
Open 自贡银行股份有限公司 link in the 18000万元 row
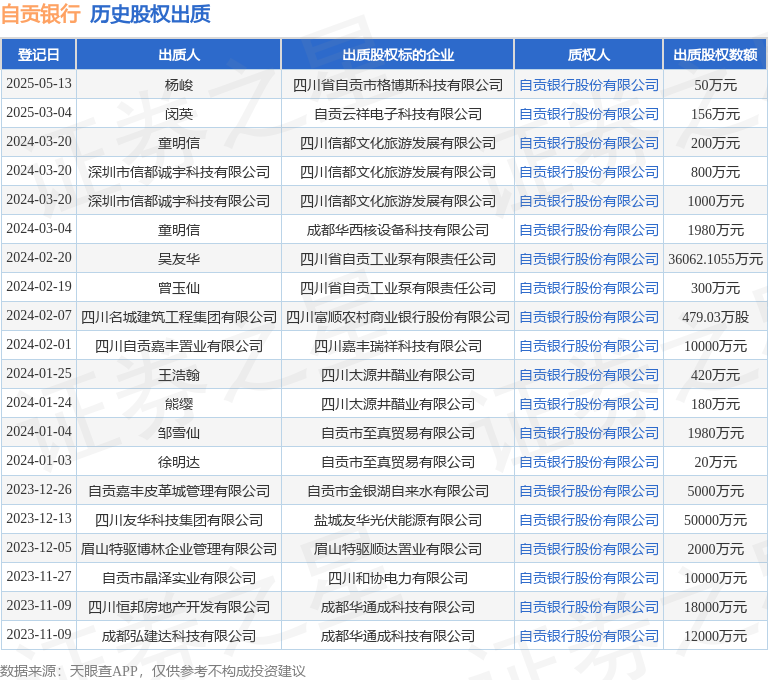coord(589,607)
